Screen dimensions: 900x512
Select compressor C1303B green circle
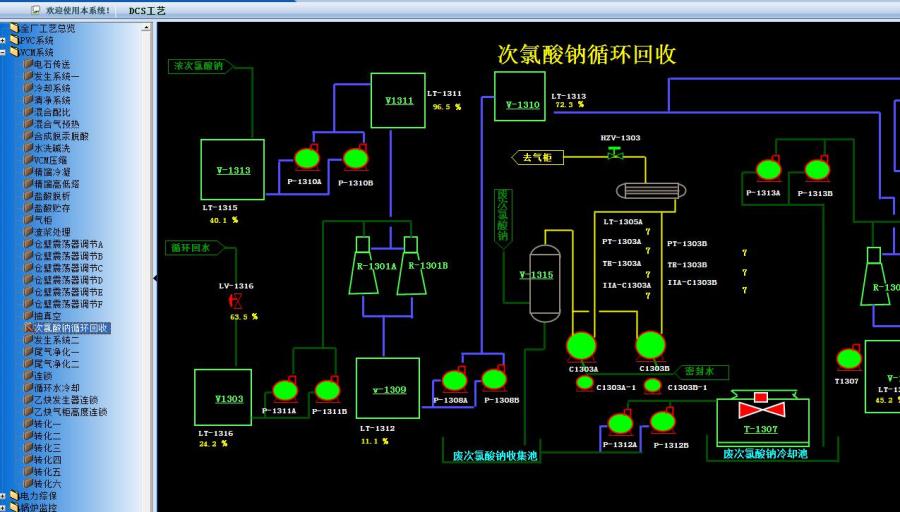point(650,346)
